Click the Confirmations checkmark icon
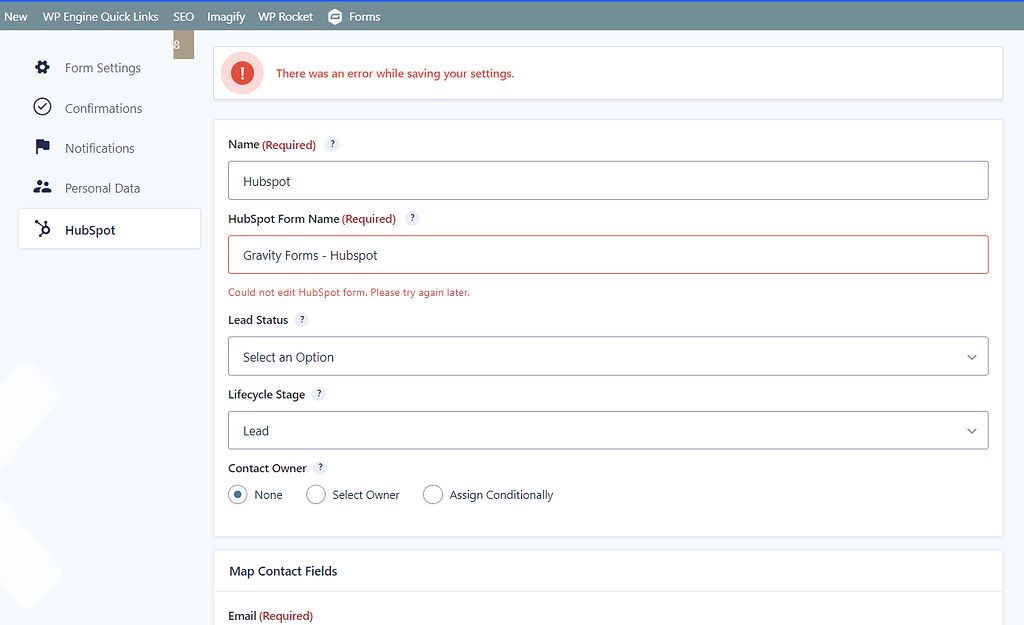The height and width of the screenshot is (625, 1024). pyautogui.click(x=42, y=107)
